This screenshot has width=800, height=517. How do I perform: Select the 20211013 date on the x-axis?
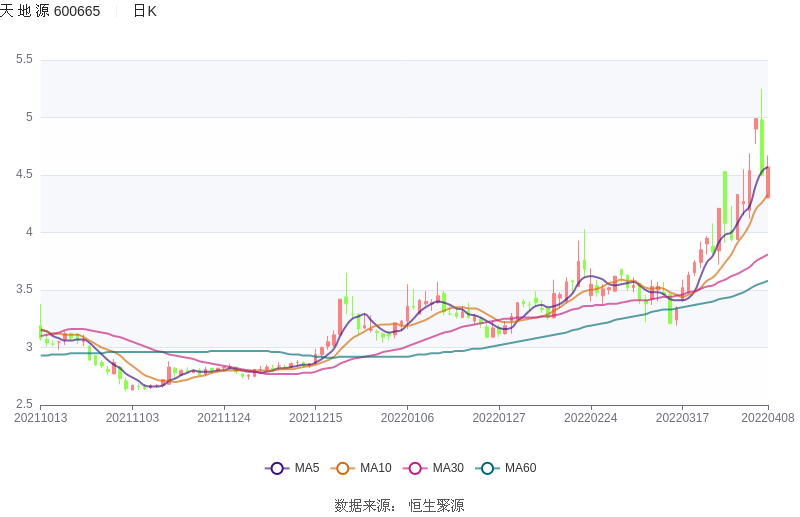(41, 418)
